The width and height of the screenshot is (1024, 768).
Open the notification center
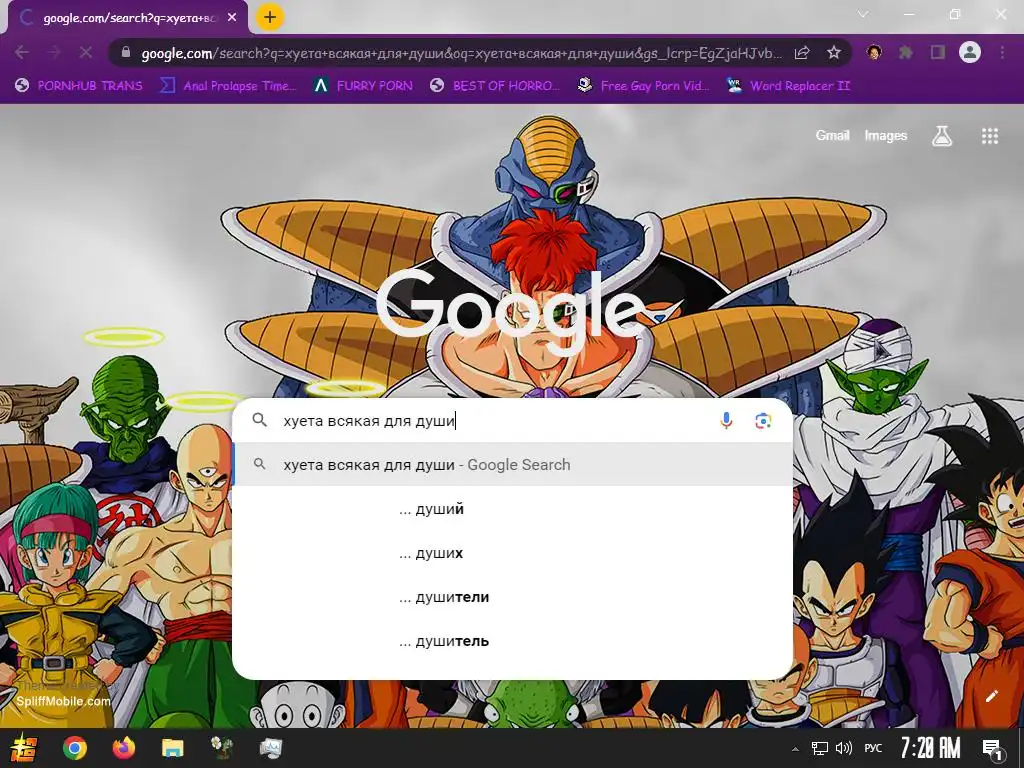click(993, 749)
